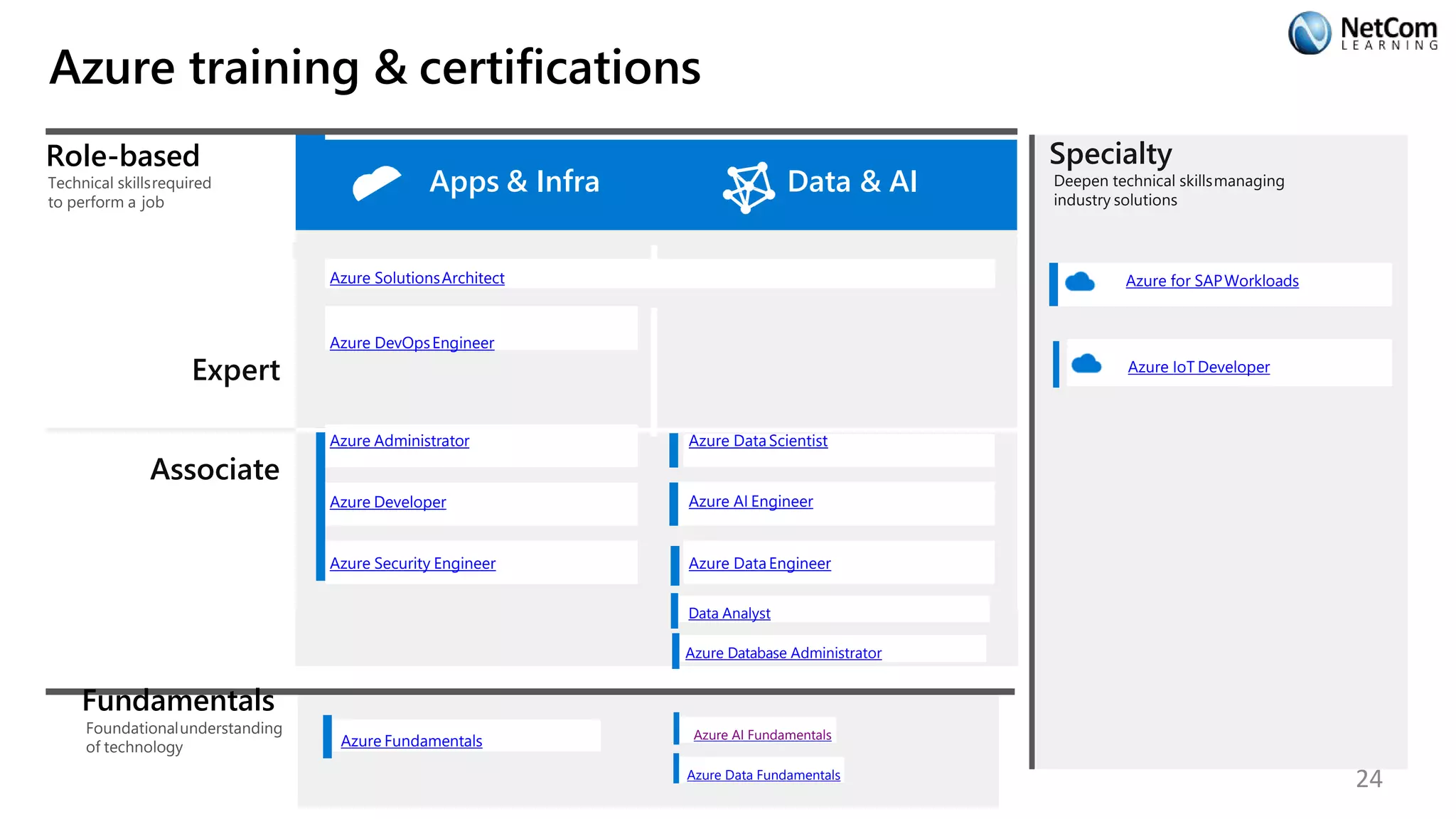
Task: Click the cloud icon next to IoT Developer
Action: [1086, 364]
